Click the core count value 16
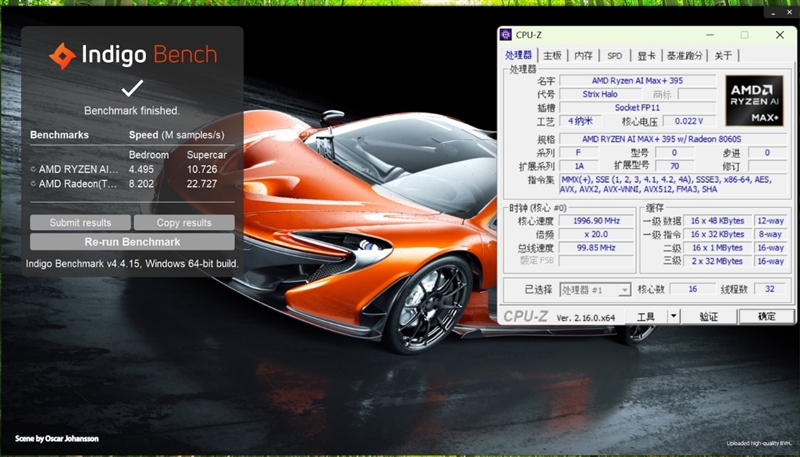The width and height of the screenshot is (800, 457). click(692, 289)
